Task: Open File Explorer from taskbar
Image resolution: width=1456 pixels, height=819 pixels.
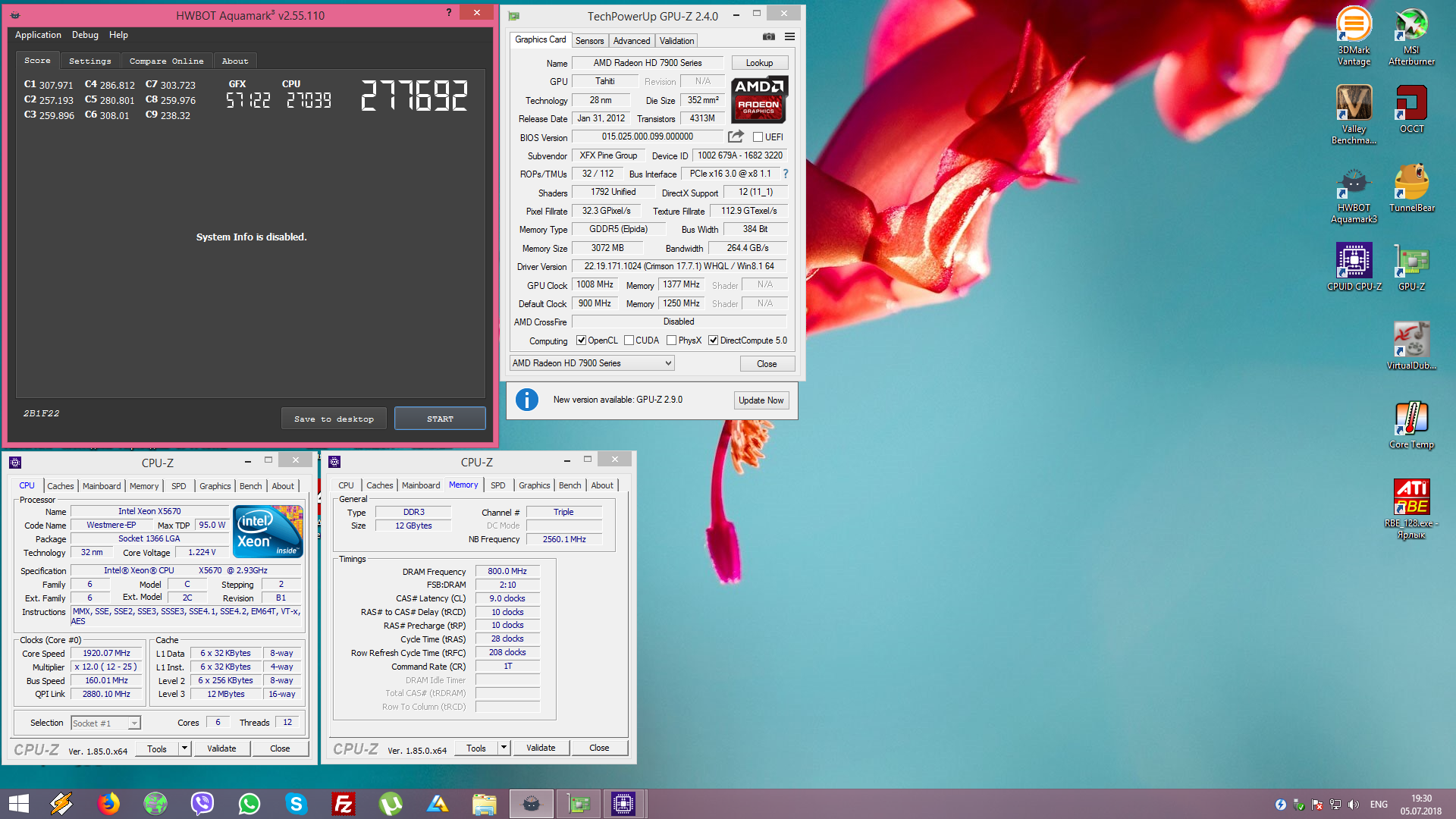Action: click(x=484, y=804)
